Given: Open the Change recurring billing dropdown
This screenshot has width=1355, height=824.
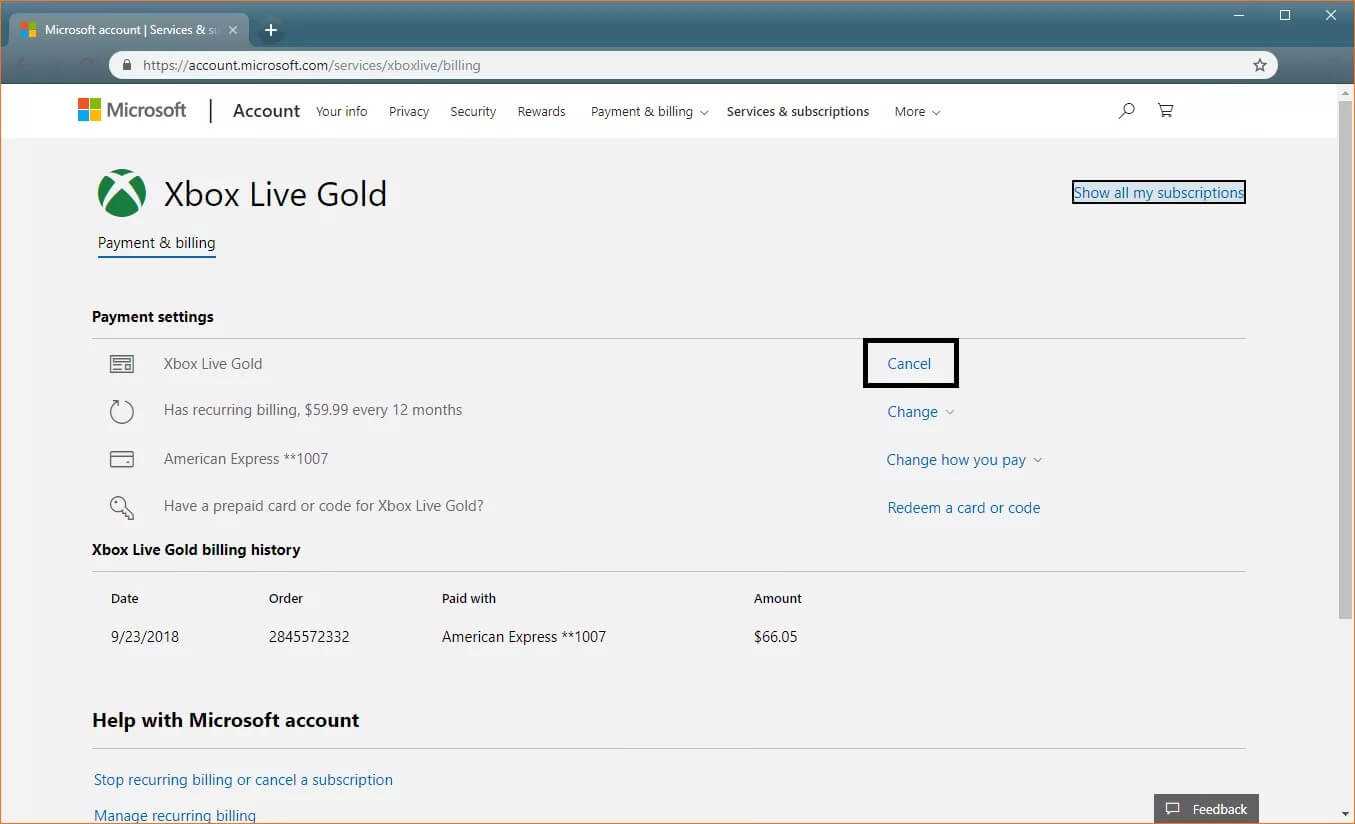Looking at the screenshot, I should (921, 412).
